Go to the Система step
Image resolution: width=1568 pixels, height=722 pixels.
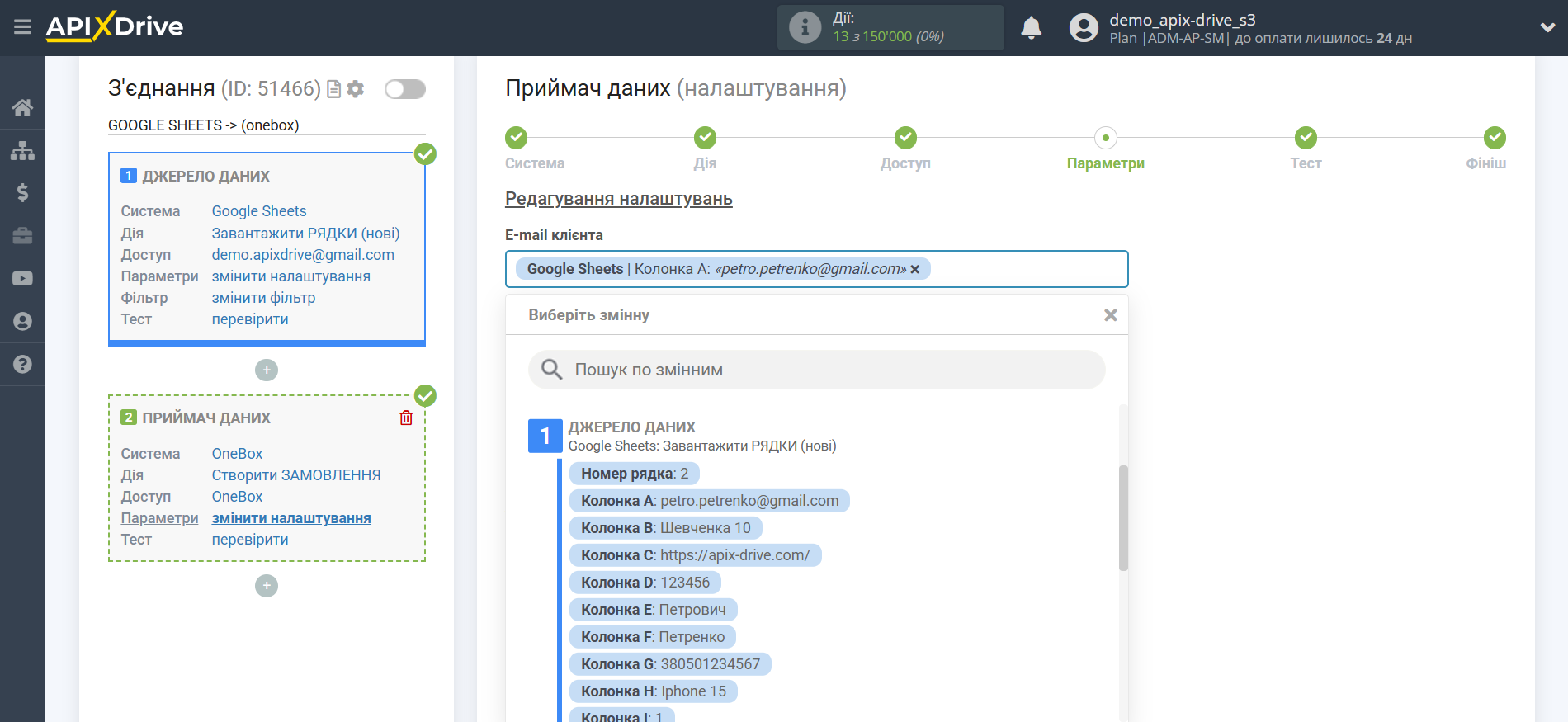[x=517, y=138]
